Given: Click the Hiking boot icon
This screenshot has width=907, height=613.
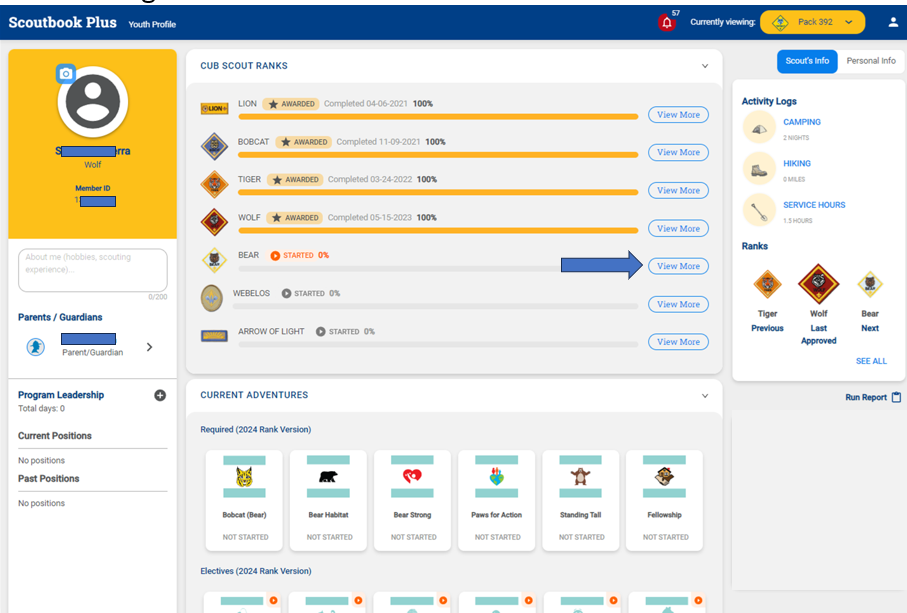Looking at the screenshot, I should (x=759, y=168).
